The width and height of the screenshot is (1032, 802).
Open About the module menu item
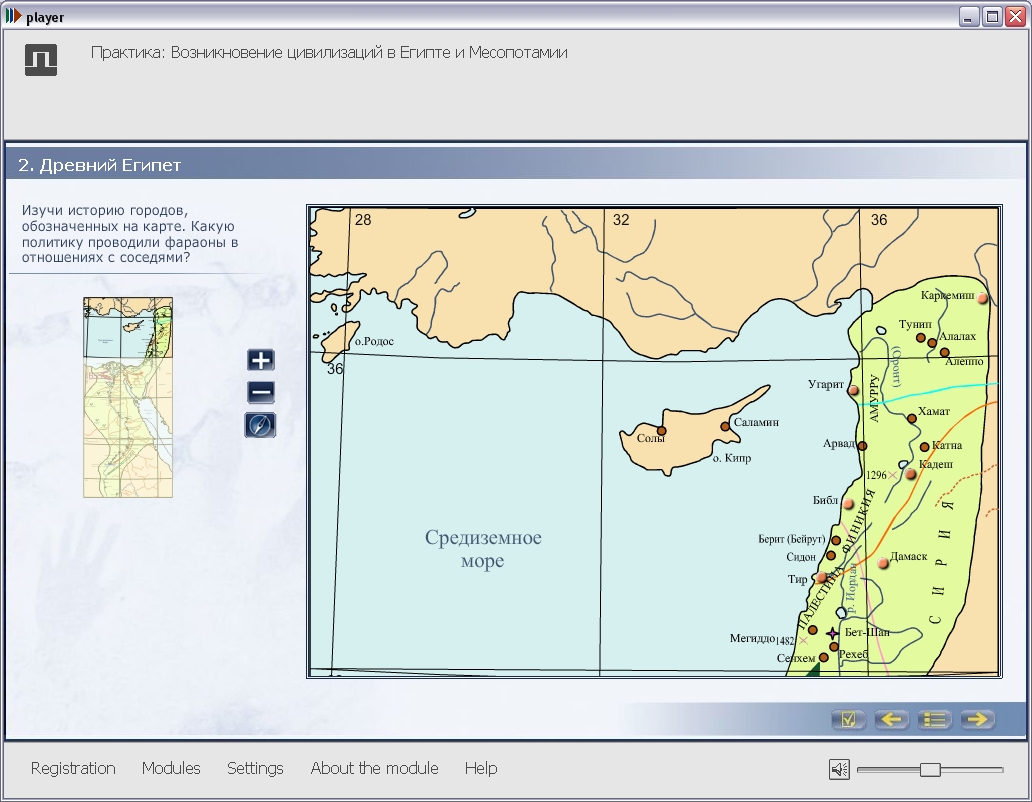tap(374, 768)
